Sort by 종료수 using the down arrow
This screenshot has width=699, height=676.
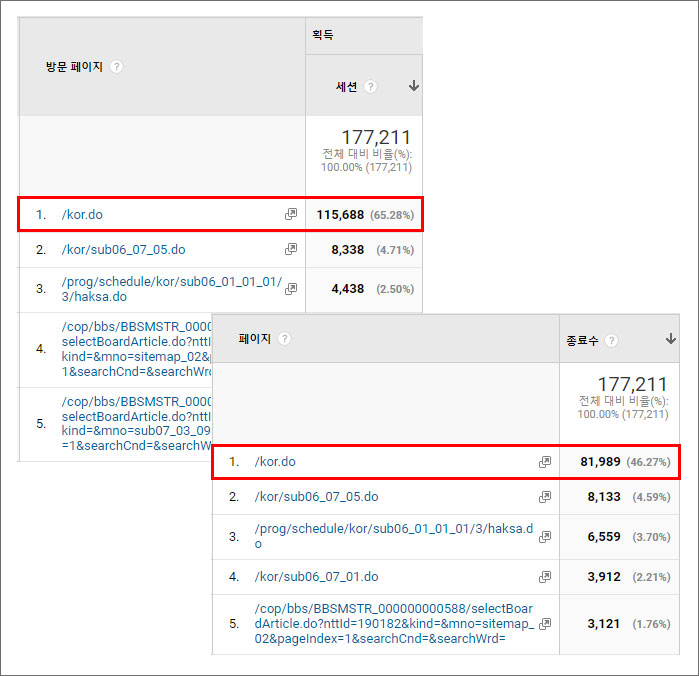click(x=670, y=340)
